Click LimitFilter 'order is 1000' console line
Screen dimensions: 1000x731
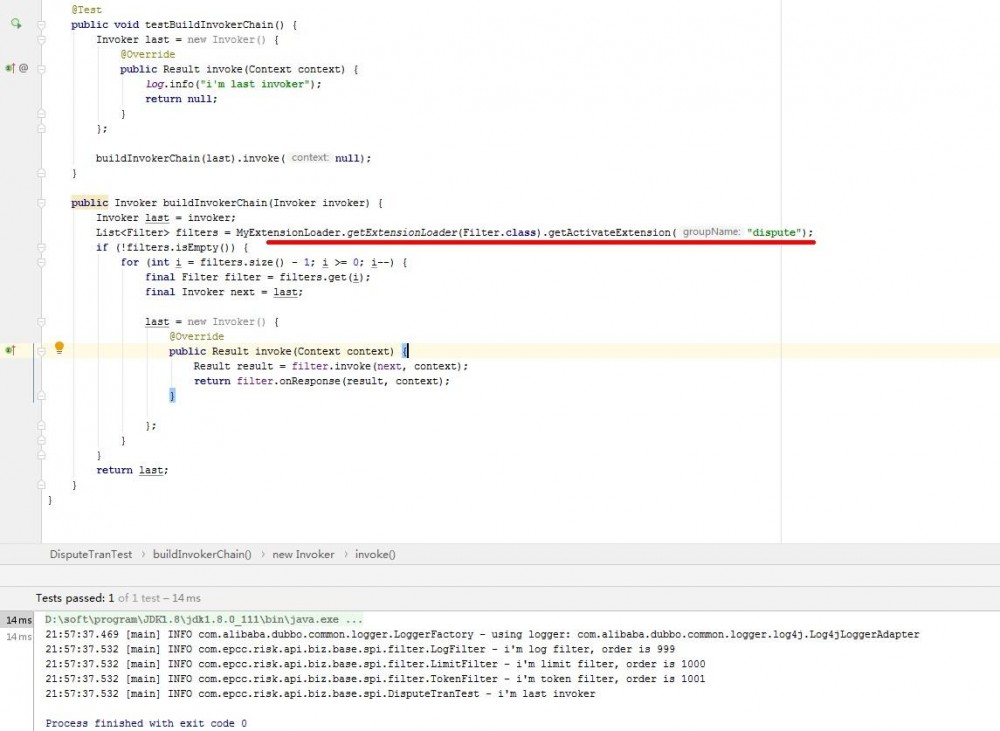375,663
